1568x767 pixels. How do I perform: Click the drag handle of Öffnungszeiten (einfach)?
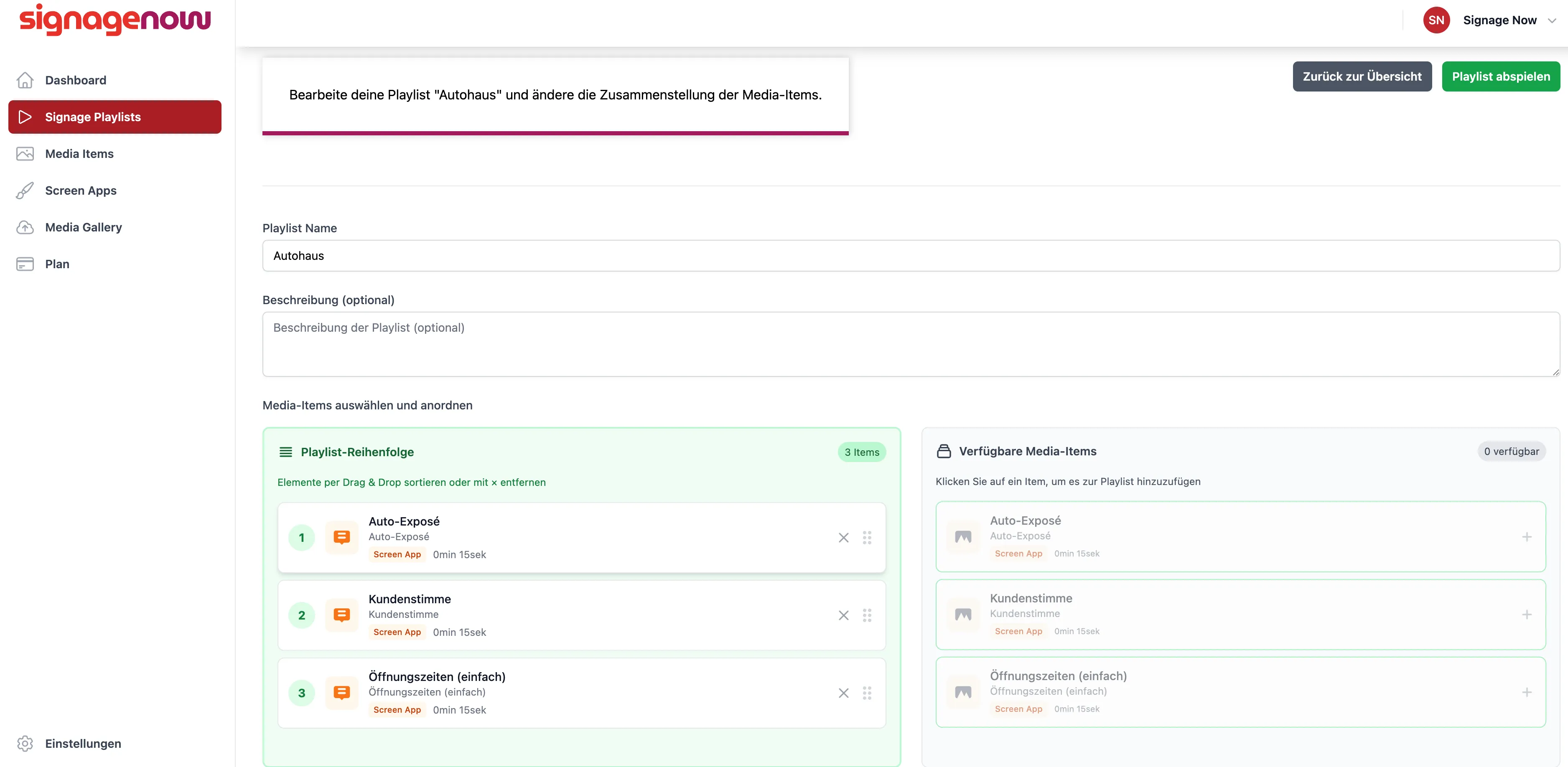(867, 693)
